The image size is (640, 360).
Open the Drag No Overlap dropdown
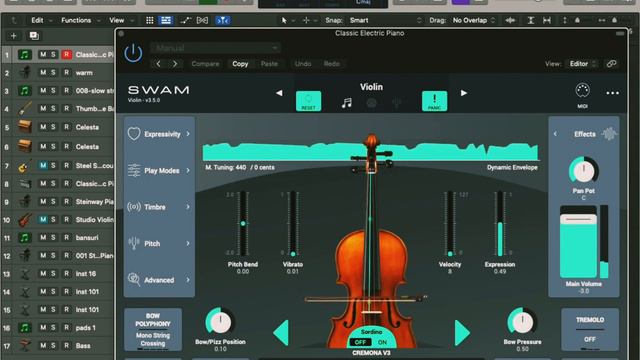(473, 20)
